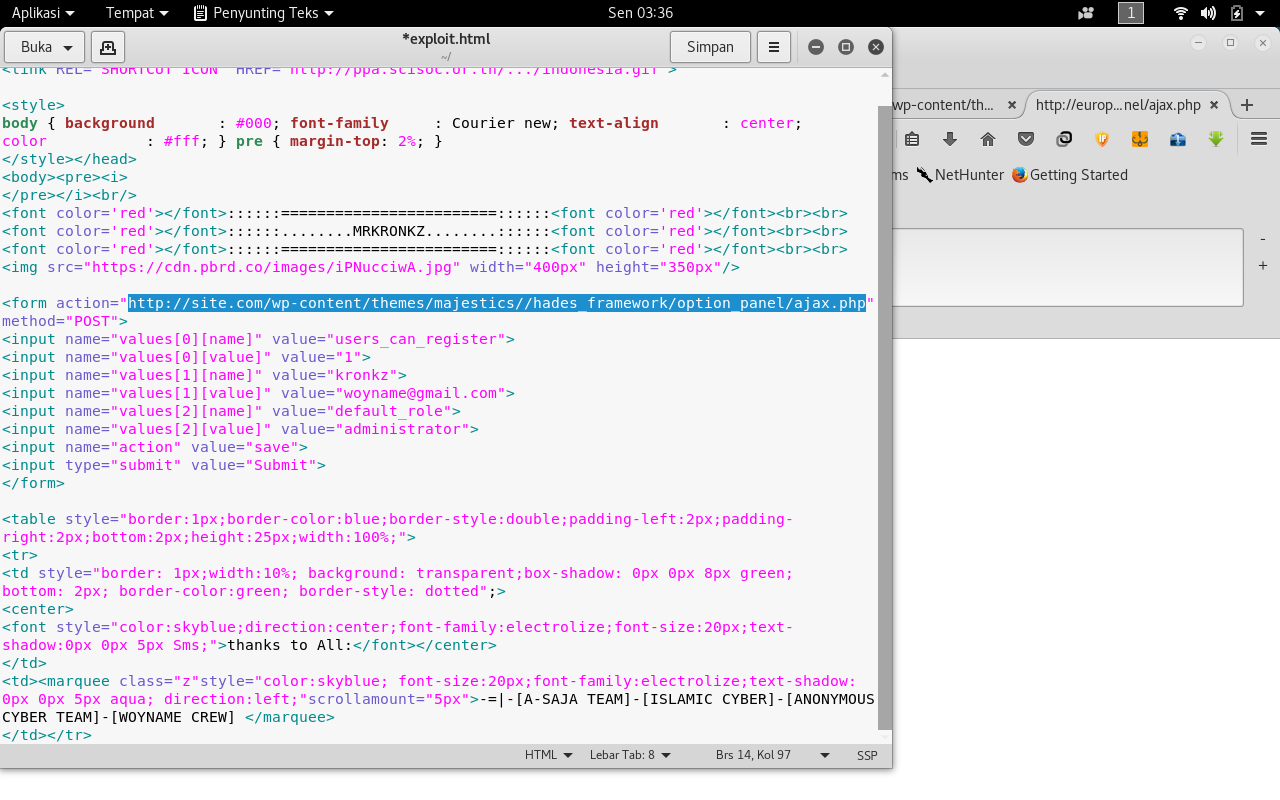Screen dimensions: 1280x800
Task: Open the Aplikasi menu
Action: (43, 13)
